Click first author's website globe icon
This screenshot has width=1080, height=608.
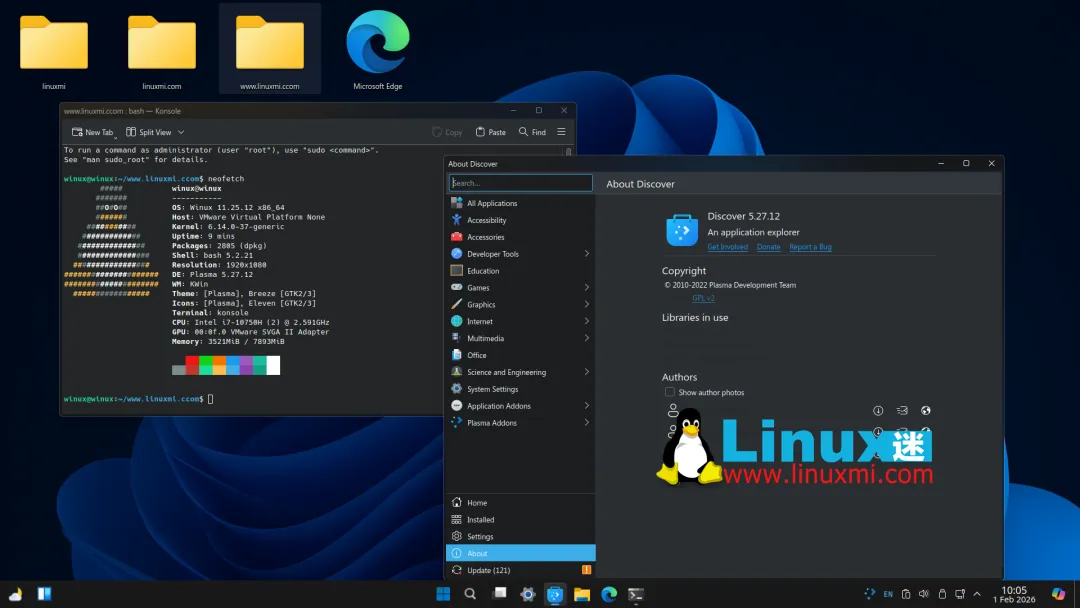click(926, 410)
